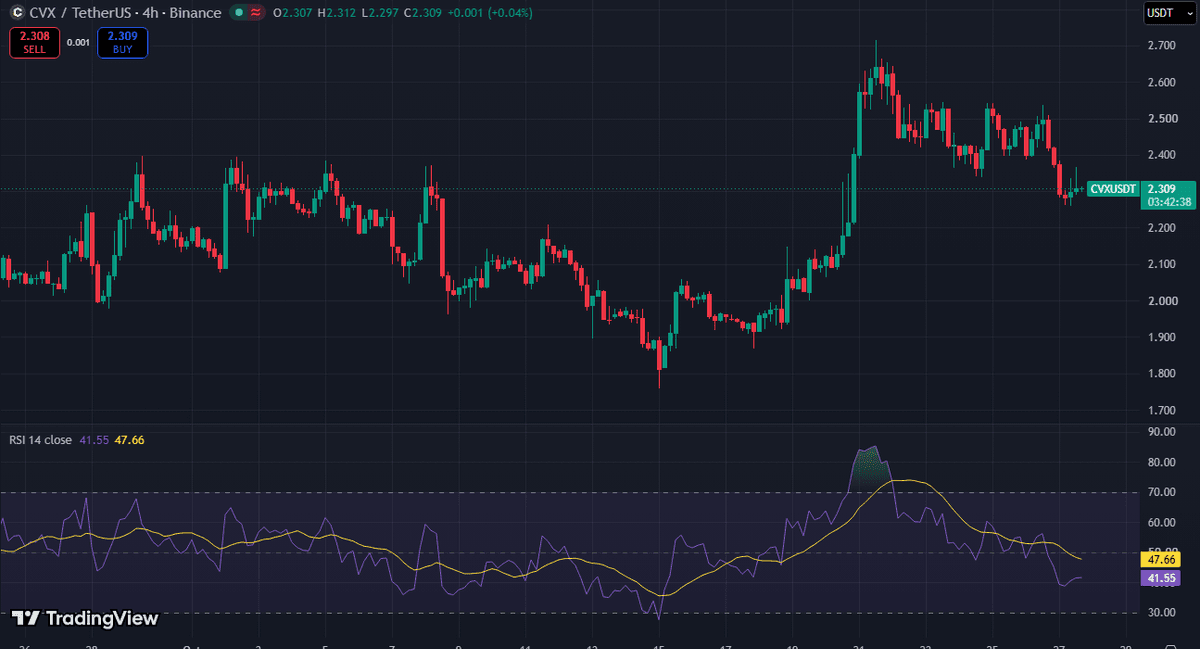Click the blue 2.309 BUY button
This screenshot has width=1200, height=649.
[x=123, y=42]
